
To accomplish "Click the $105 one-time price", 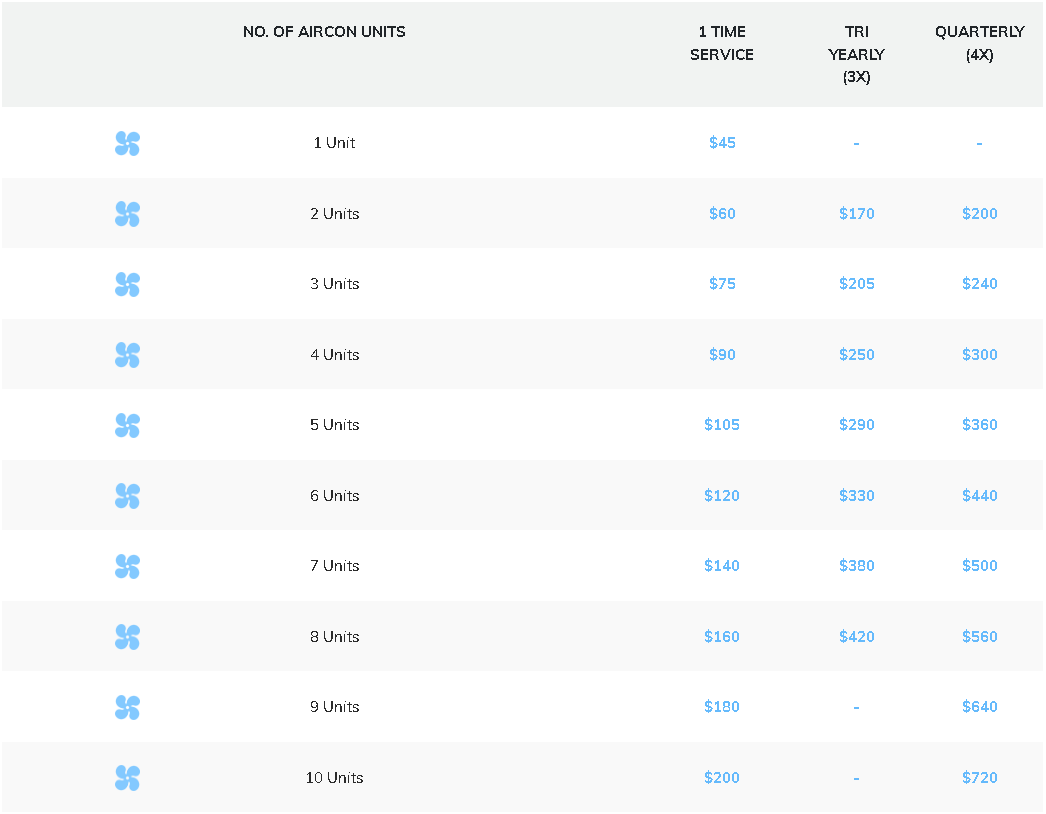I will [722, 424].
